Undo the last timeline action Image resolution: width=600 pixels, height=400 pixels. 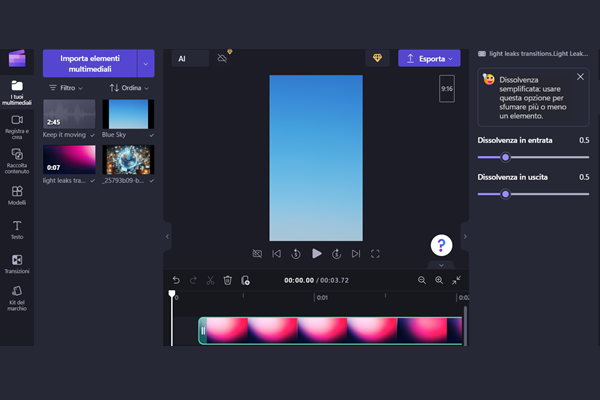[x=176, y=281]
